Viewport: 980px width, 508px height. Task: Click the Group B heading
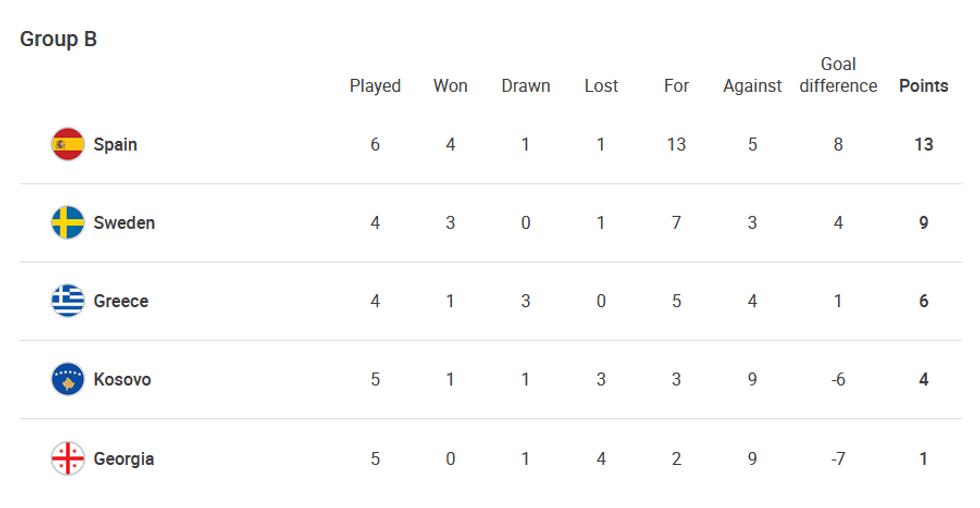(x=58, y=39)
